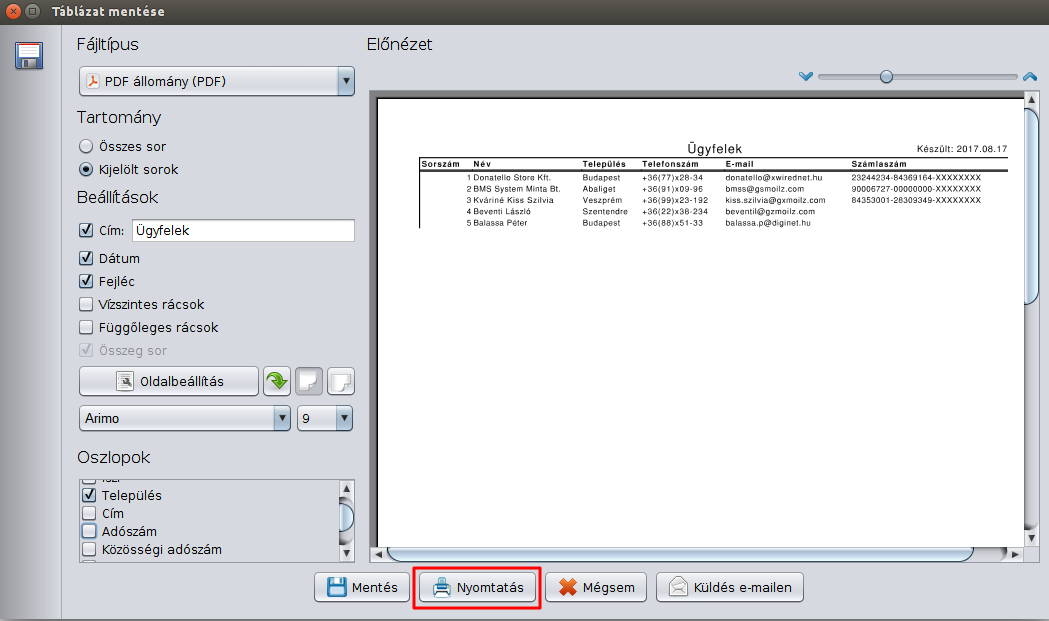Image resolution: width=1049 pixels, height=621 pixels.
Task: Click the Küldés e-mailen envelope button
Action: pyautogui.click(x=729, y=587)
